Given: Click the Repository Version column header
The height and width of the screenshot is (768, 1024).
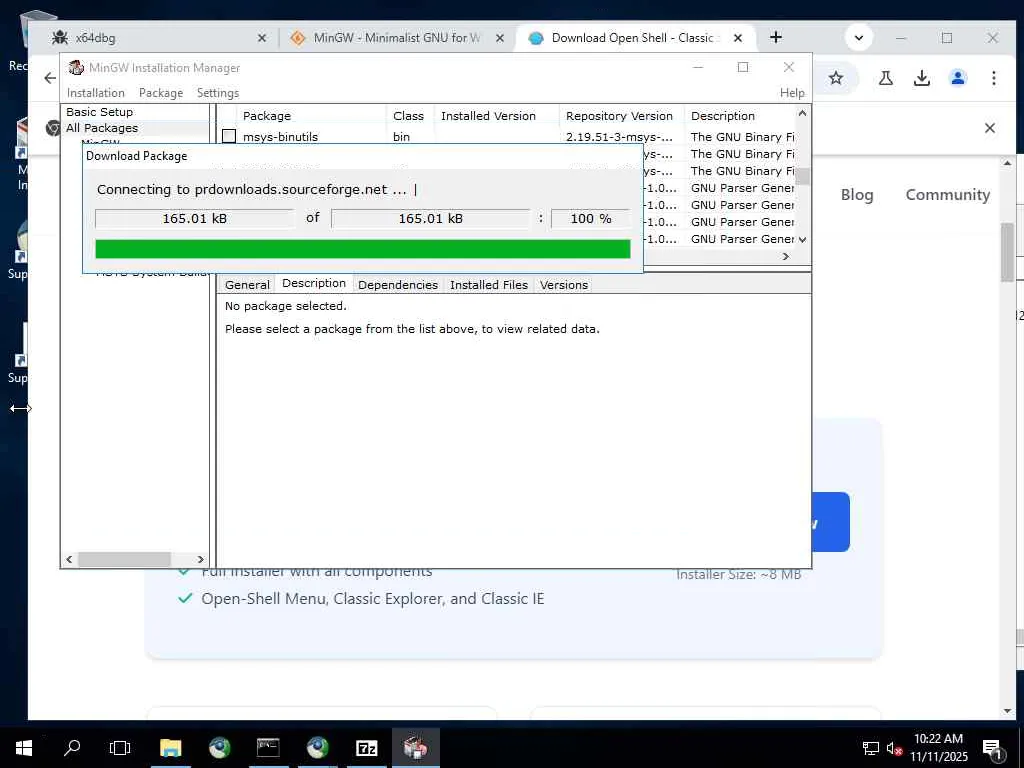Looking at the screenshot, I should pyautogui.click(x=621, y=116).
